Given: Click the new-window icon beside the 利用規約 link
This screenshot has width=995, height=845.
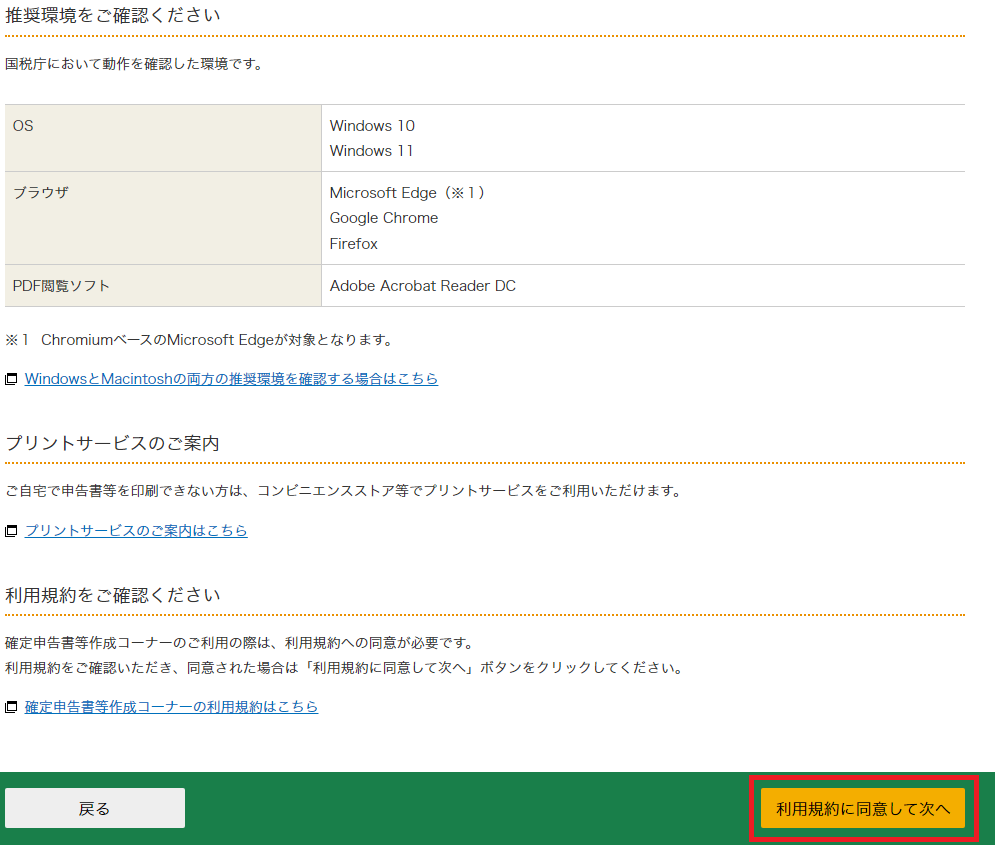Looking at the screenshot, I should point(12,708).
